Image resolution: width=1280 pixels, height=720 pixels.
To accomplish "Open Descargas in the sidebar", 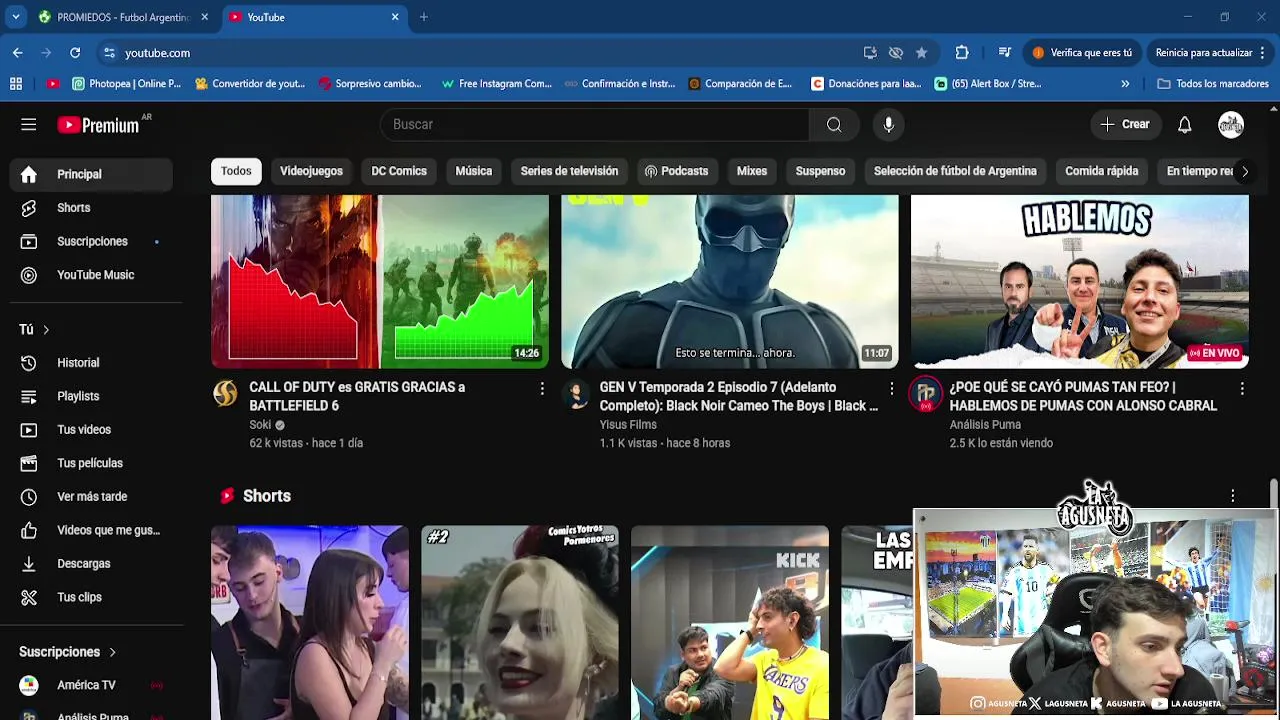I will click(x=92, y=564).
